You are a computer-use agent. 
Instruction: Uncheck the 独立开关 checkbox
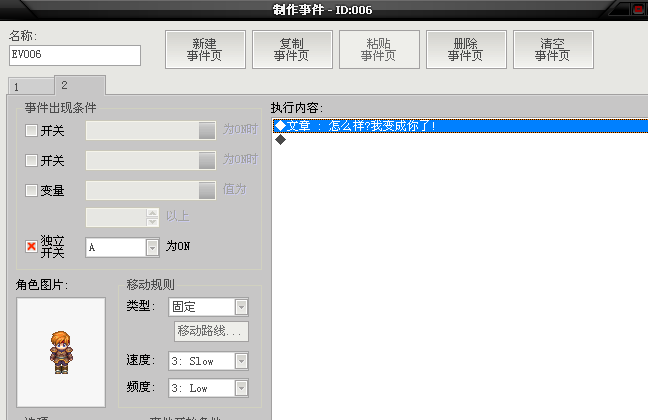click(31, 246)
